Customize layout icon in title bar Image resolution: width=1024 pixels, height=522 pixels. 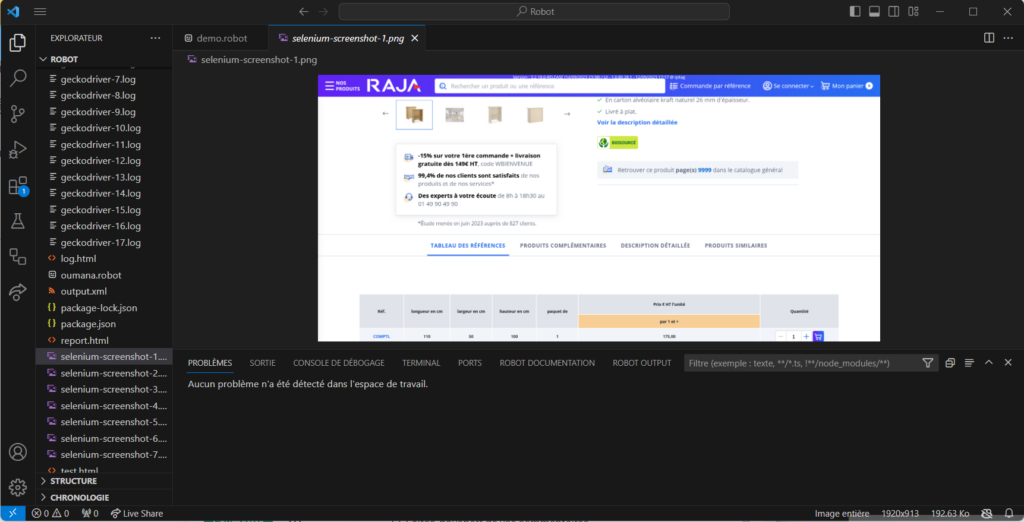pyautogui.click(x=914, y=12)
